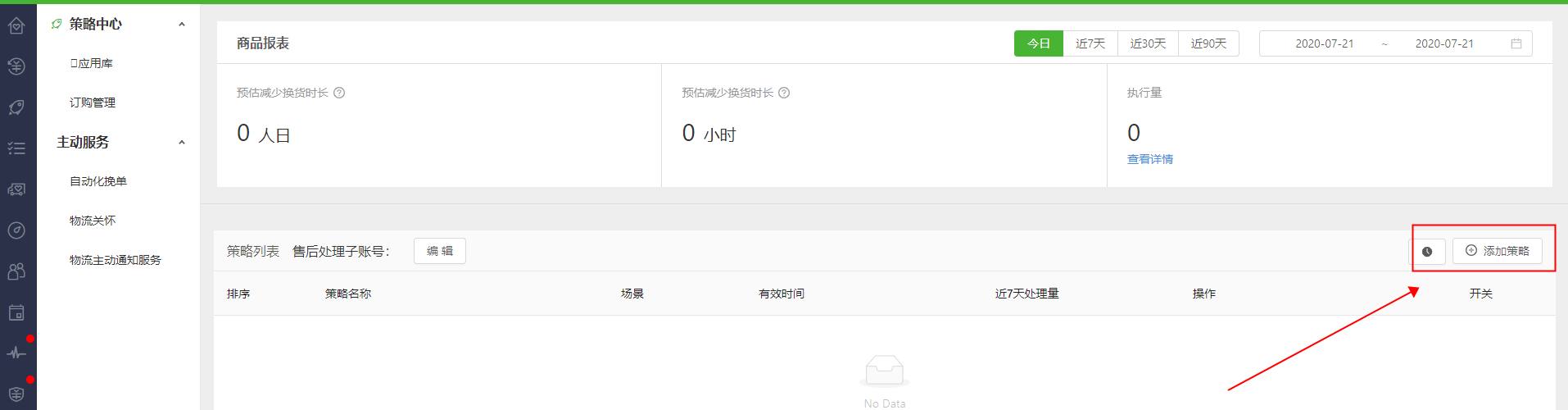Image resolution: width=1568 pixels, height=410 pixels.
Task: Click the 操作 column header
Action: 1204,294
